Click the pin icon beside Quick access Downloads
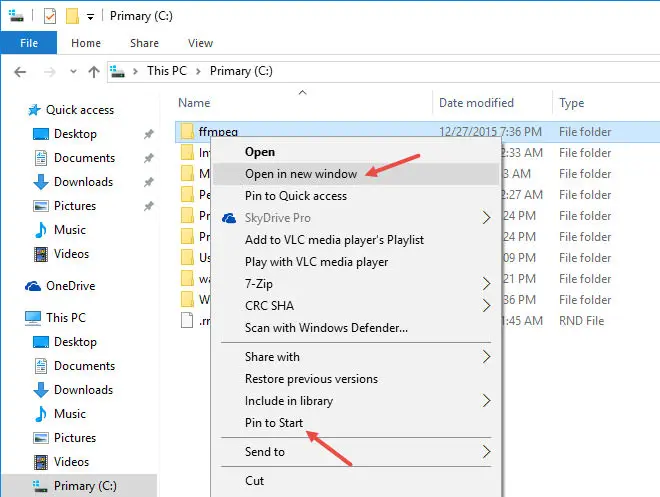Image resolution: width=660 pixels, height=497 pixels. 149,182
